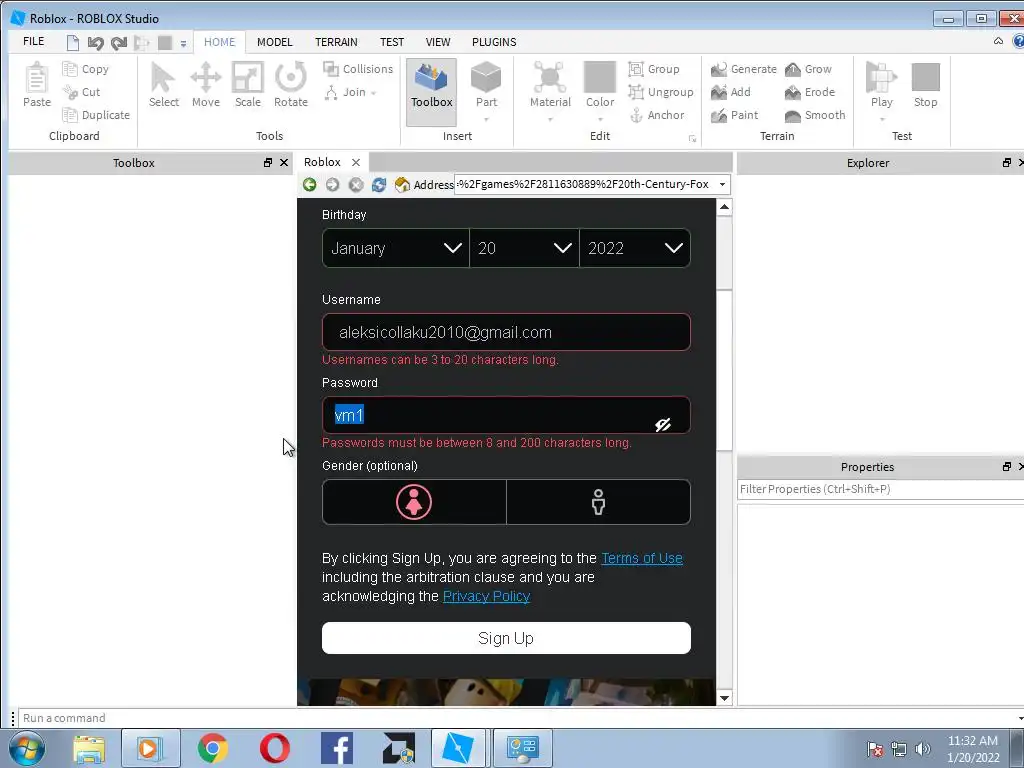Expand the Color dropdown arrow
Screen dimensions: 1024x768
click(600, 120)
